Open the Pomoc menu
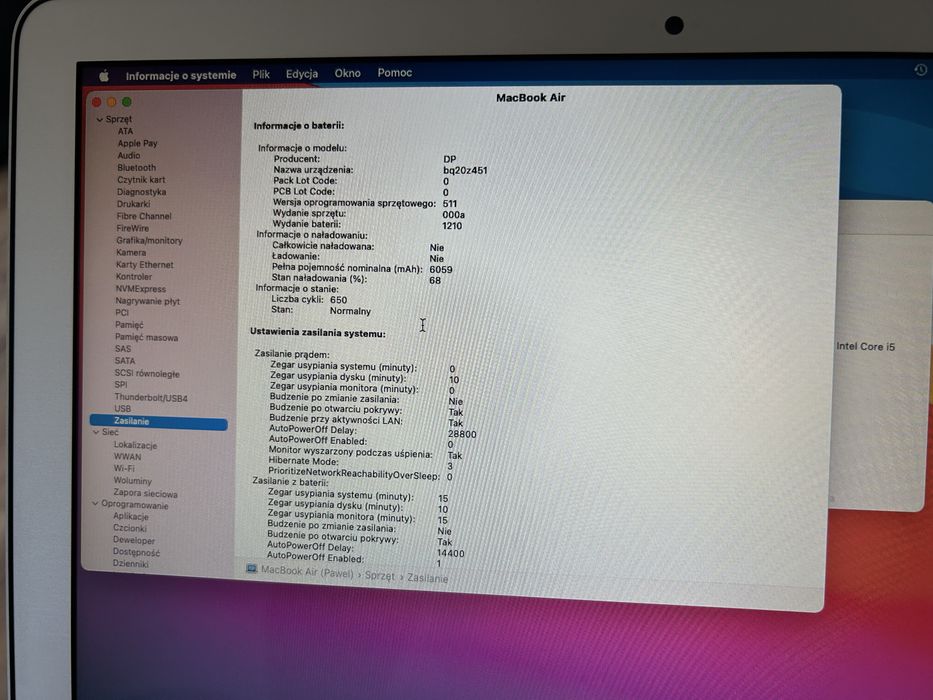The width and height of the screenshot is (933, 700). coord(395,73)
